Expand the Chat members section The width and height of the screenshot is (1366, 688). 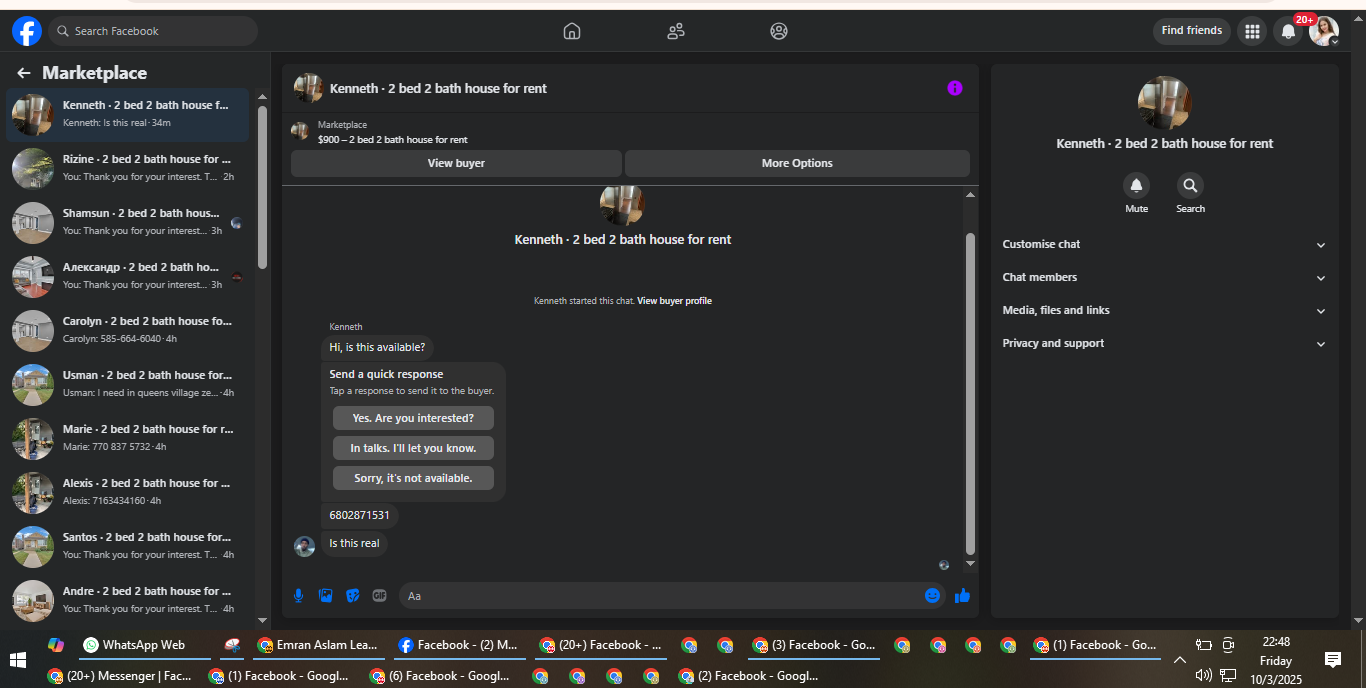pyautogui.click(x=1164, y=277)
